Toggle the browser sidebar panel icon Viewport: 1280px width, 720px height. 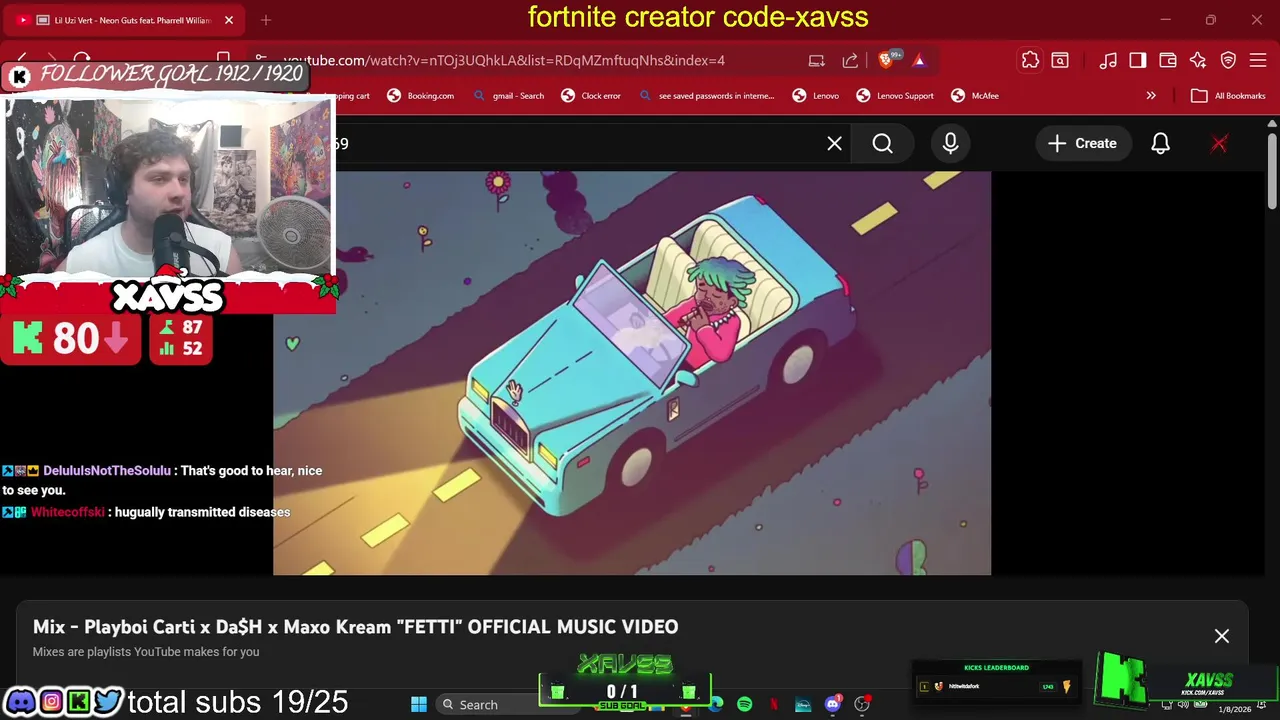point(1138,60)
